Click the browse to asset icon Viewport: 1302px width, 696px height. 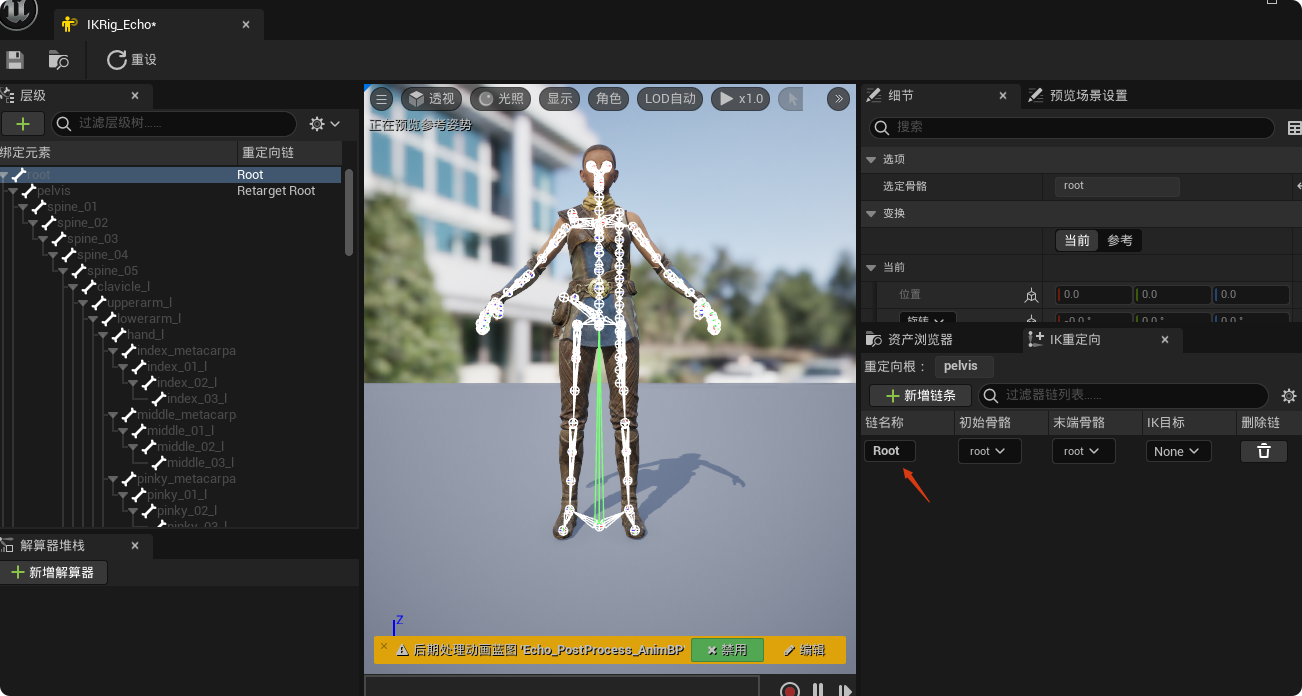59,60
